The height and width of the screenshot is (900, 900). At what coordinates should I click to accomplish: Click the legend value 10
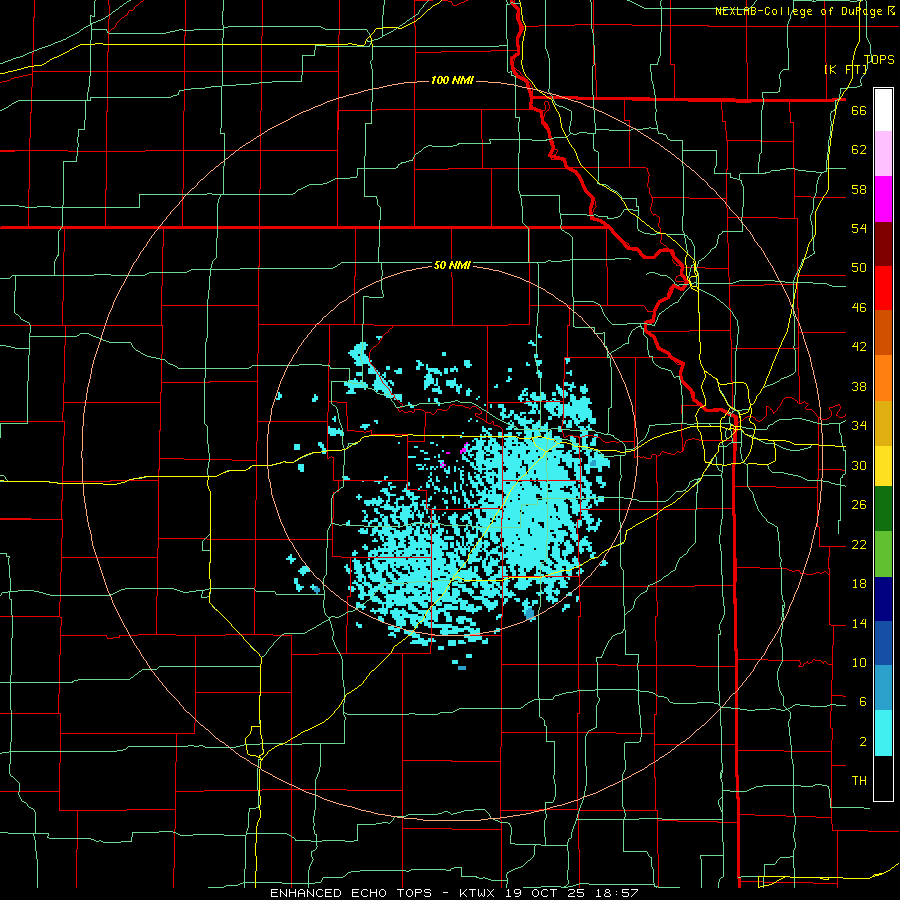tap(859, 662)
